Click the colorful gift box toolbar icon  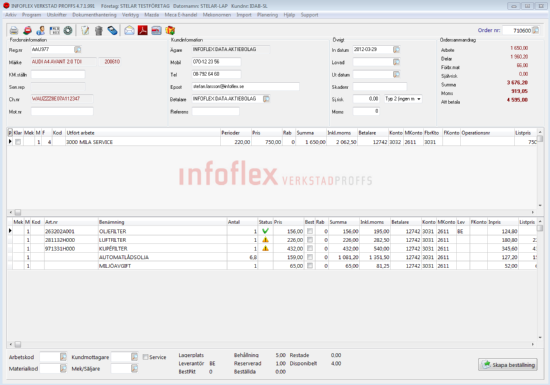(x=170, y=31)
